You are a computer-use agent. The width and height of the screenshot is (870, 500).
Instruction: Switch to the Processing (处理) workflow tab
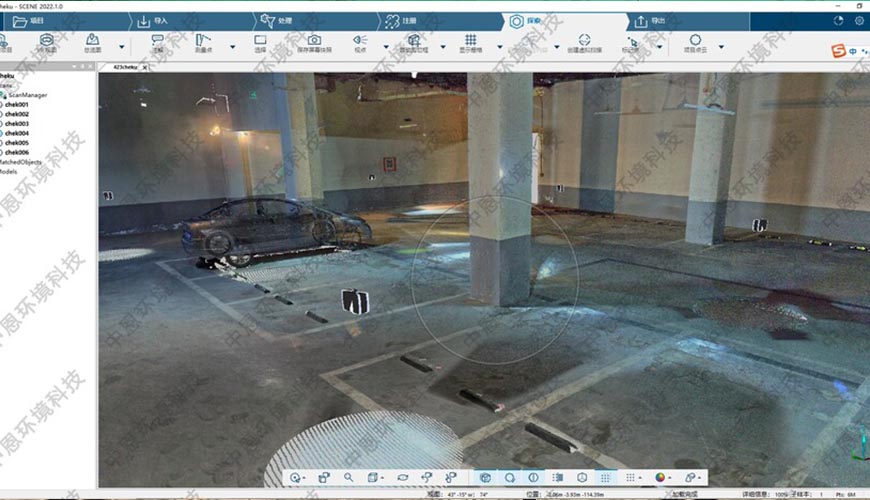pyautogui.click(x=316, y=21)
